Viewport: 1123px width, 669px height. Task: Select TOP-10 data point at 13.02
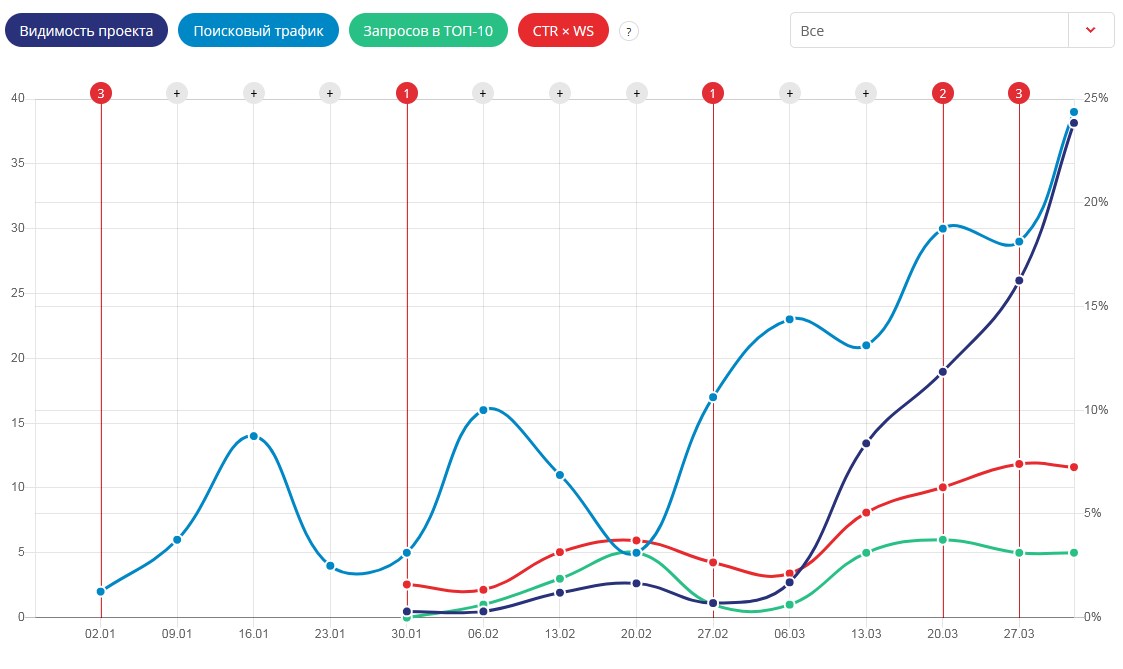coord(559,579)
